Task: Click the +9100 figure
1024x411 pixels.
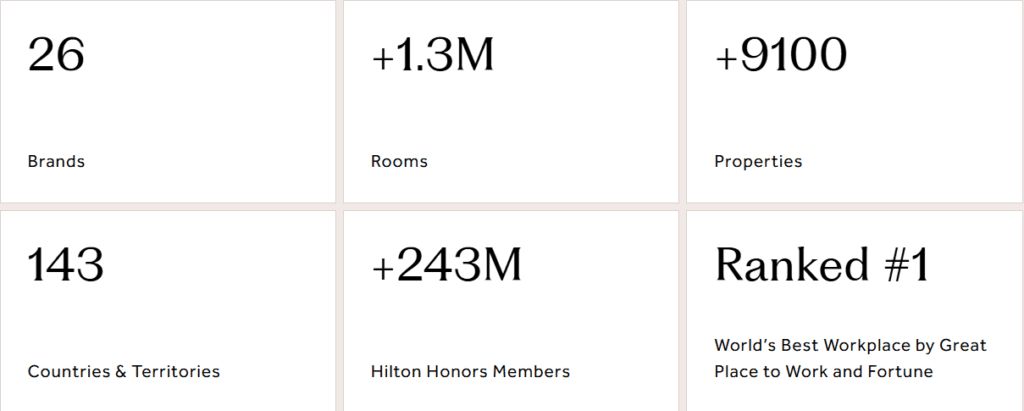Action: 781,55
